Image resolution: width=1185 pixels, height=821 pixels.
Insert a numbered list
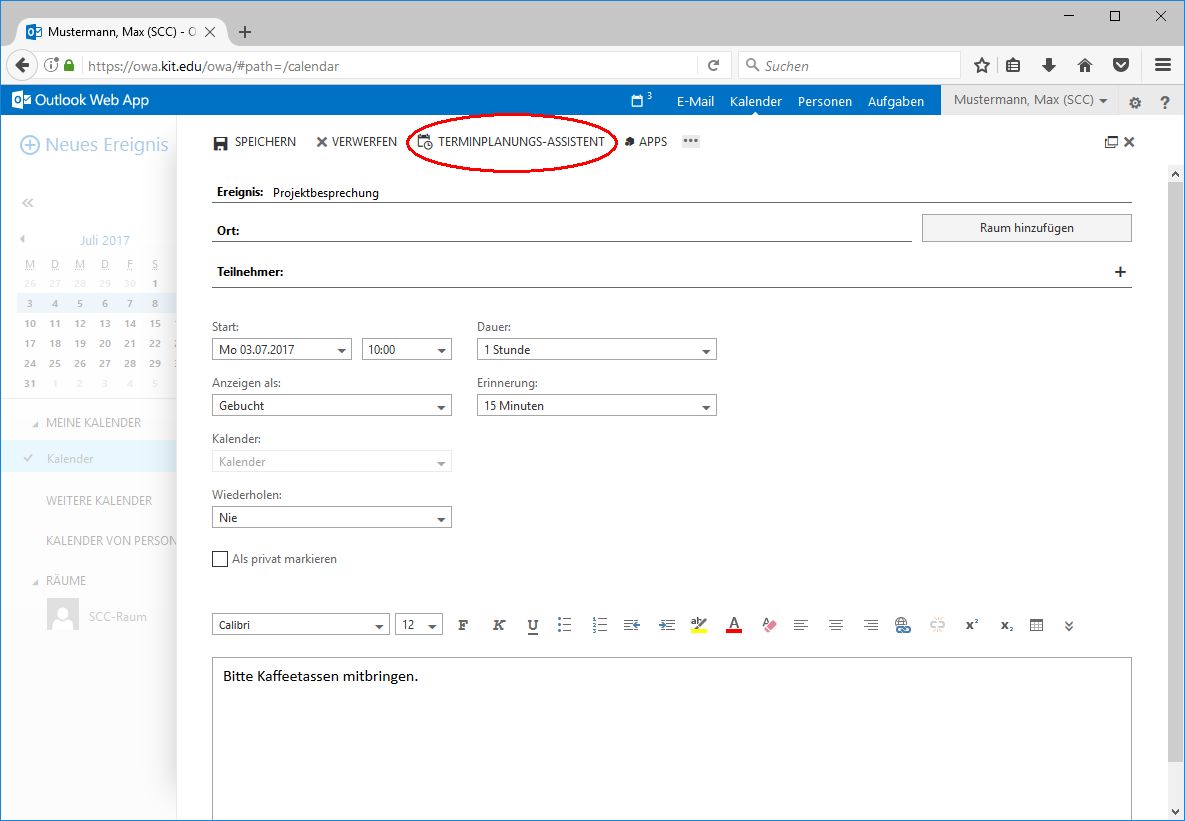[x=600, y=625]
